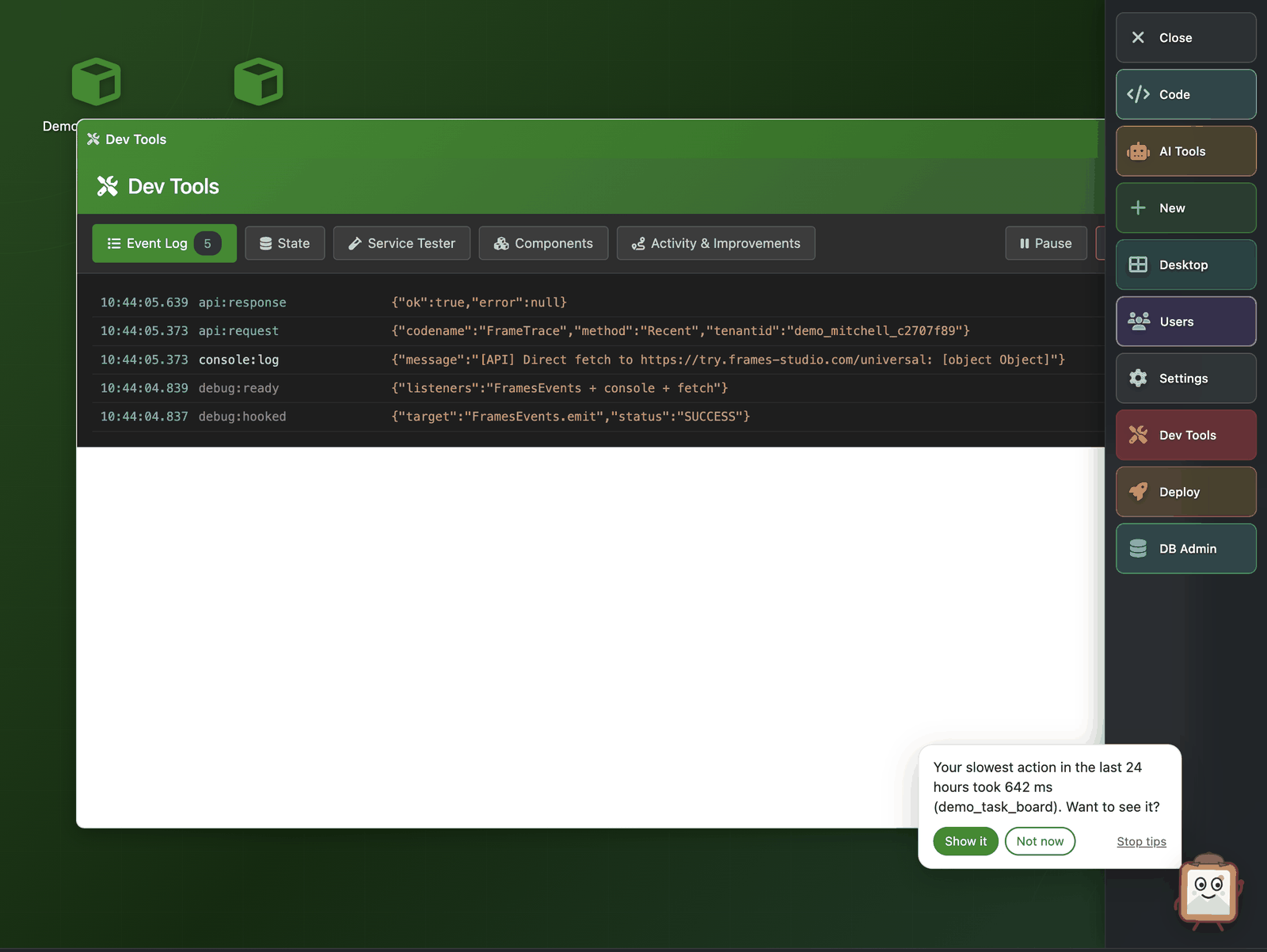
Task: Click the cubes icon on Components tab
Action: (x=501, y=243)
